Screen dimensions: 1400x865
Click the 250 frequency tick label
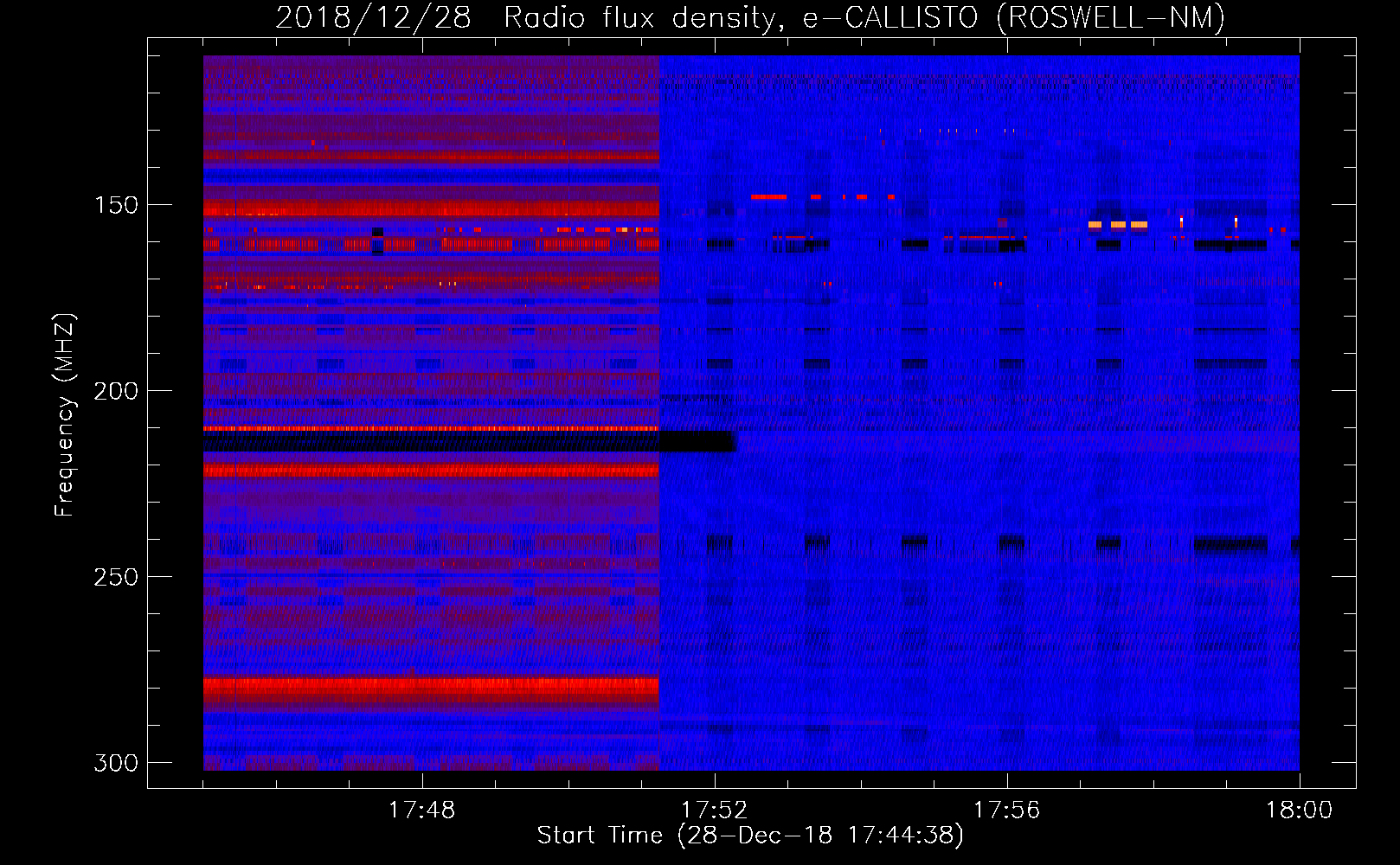click(x=116, y=577)
